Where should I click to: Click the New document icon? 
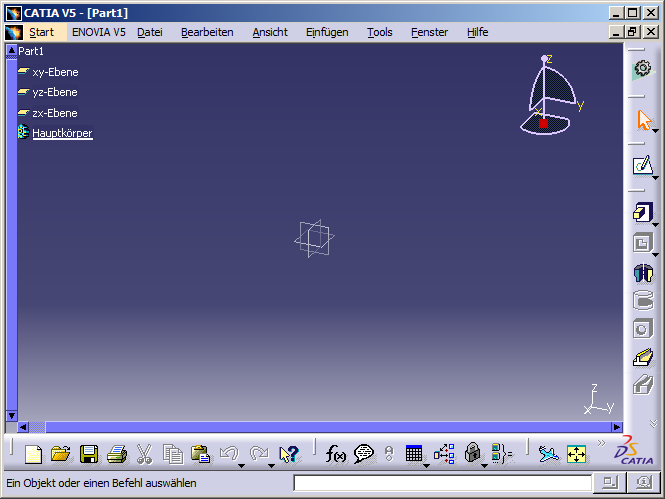pyautogui.click(x=33, y=454)
